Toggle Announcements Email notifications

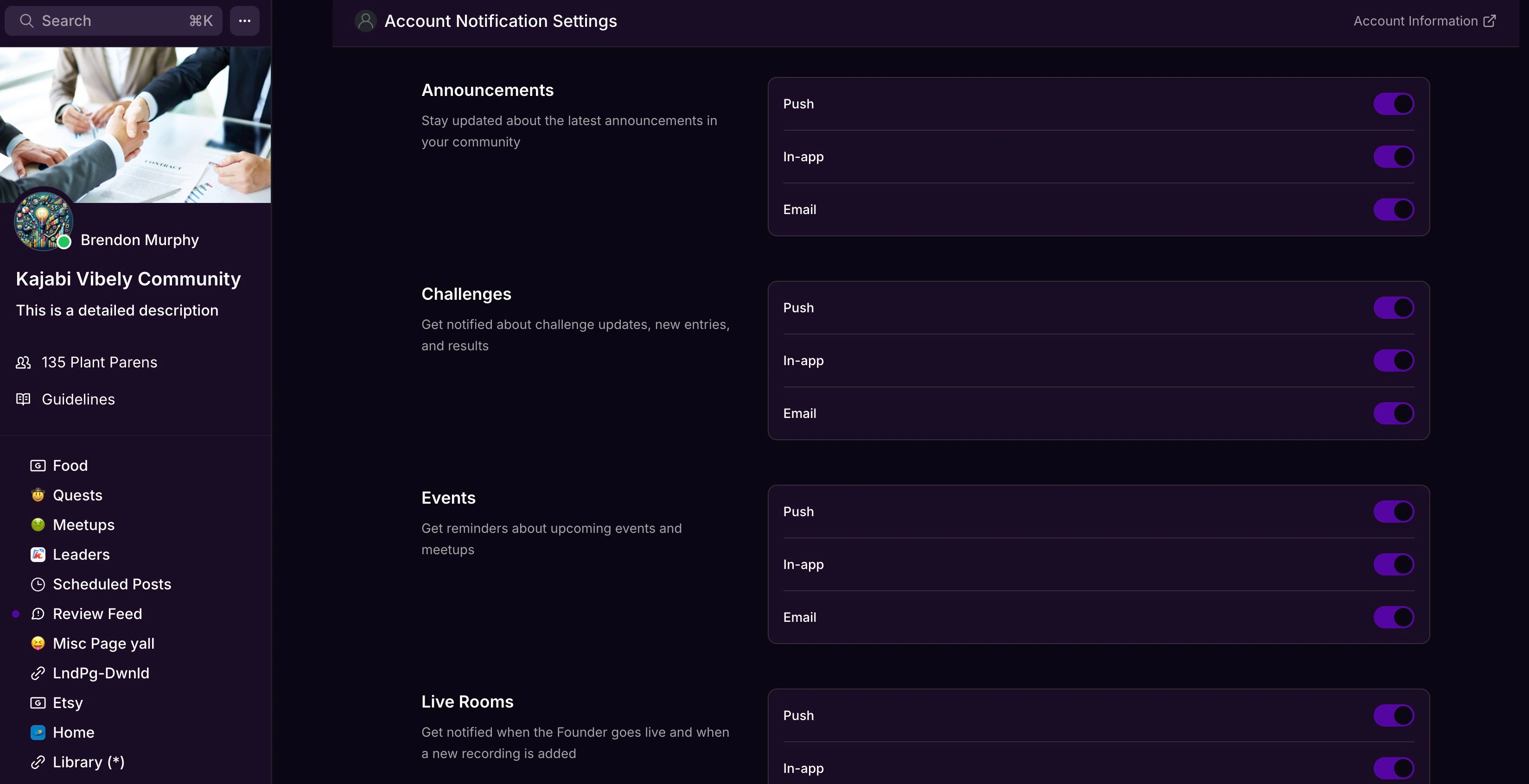coord(1393,209)
